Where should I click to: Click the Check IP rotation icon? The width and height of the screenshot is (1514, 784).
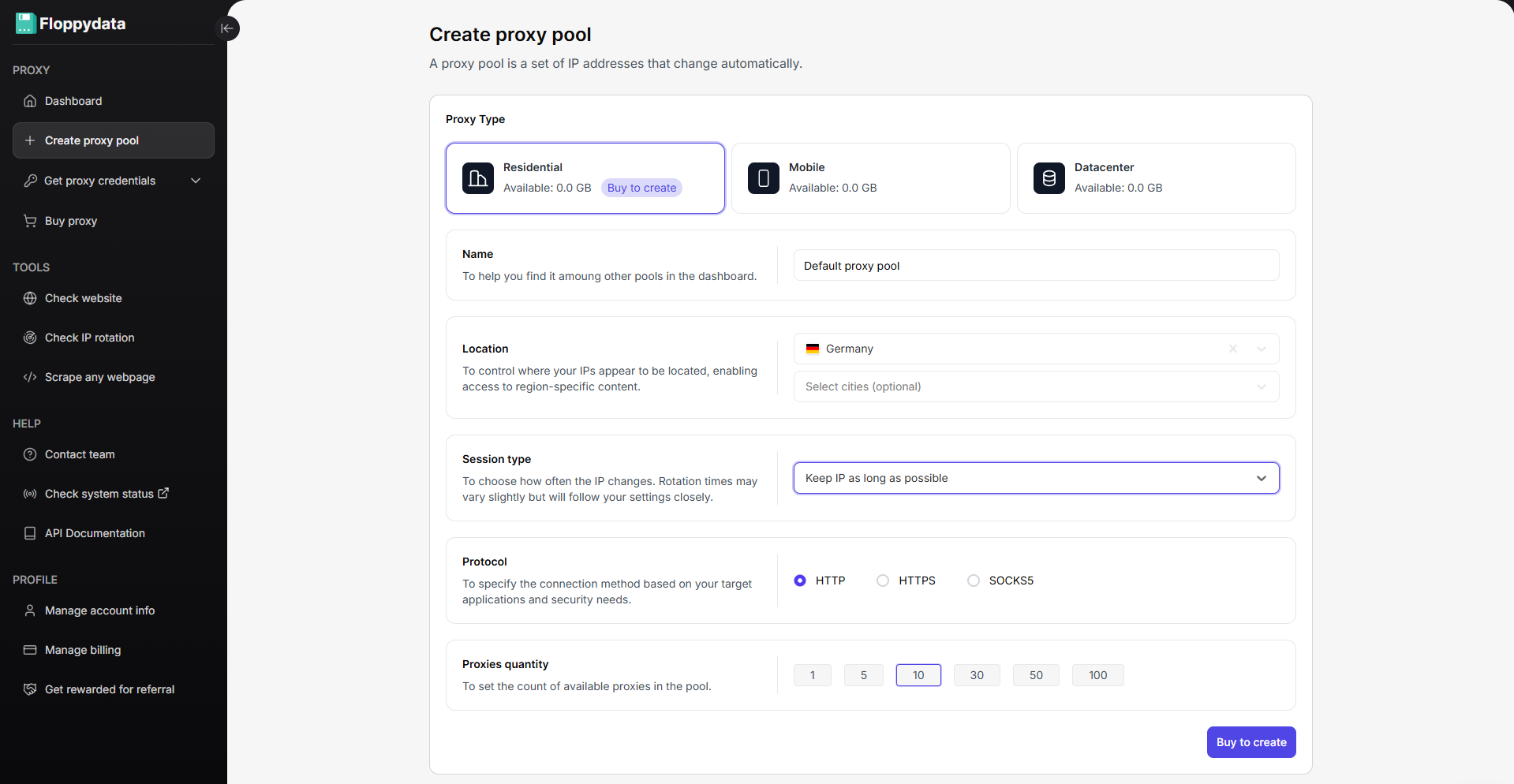[30, 338]
